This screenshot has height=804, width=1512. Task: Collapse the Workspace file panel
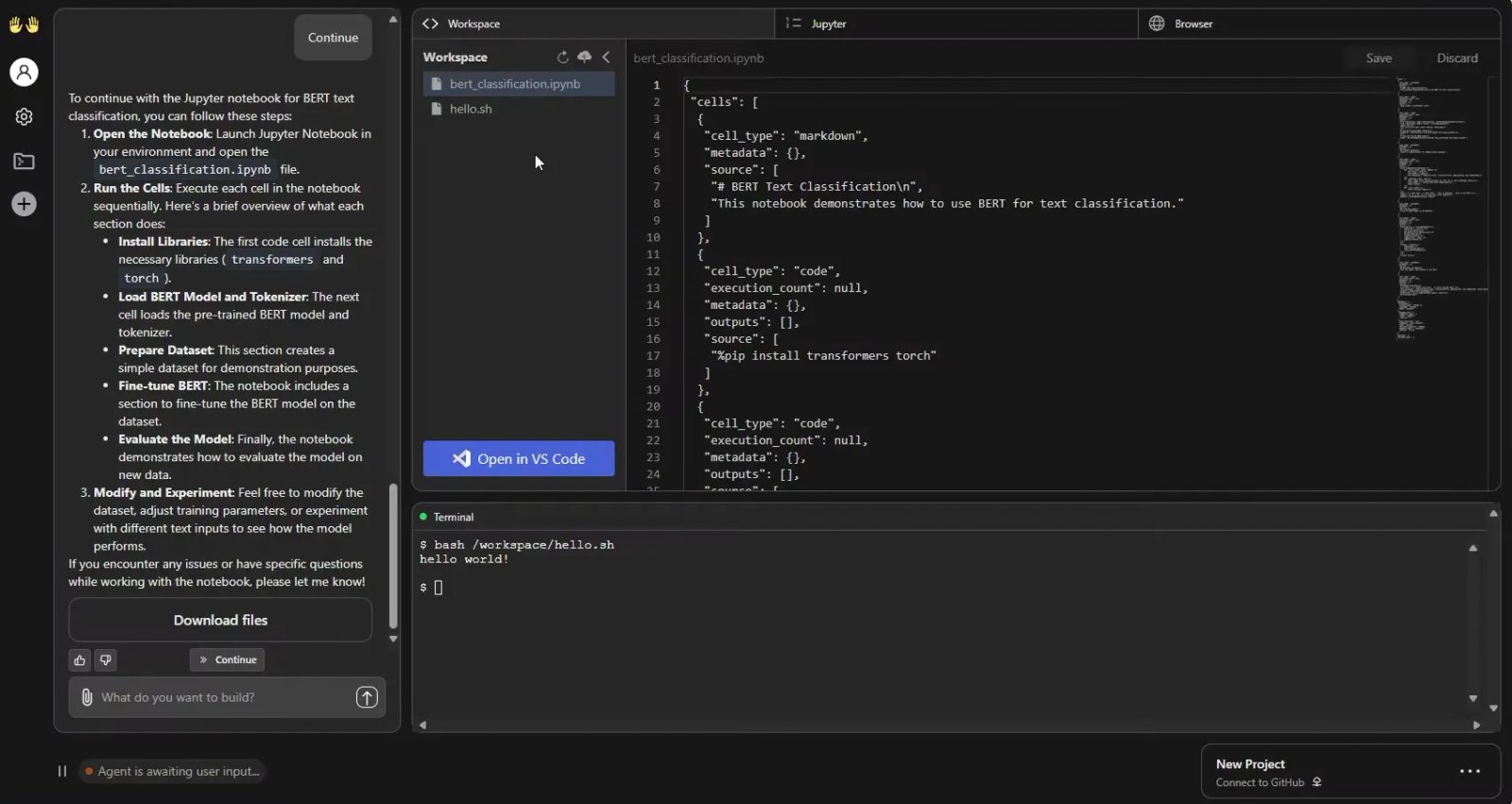coord(607,58)
